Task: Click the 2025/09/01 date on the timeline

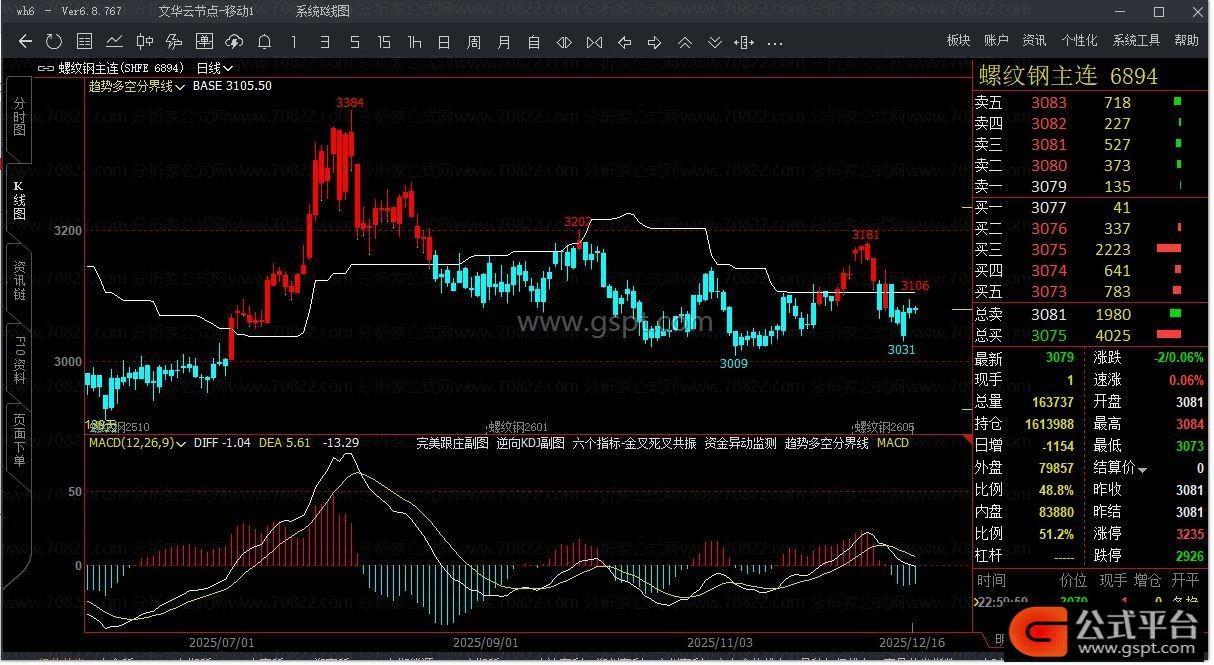Action: [x=486, y=641]
